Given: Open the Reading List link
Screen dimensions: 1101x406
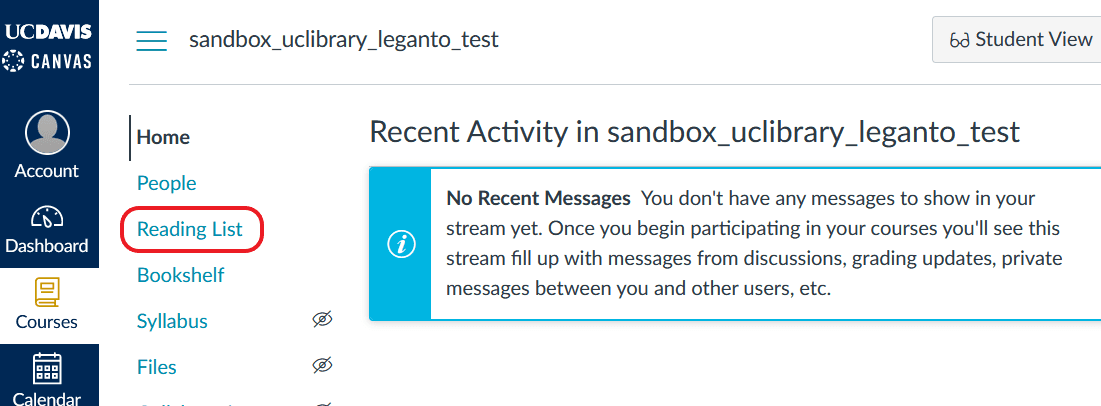Looking at the screenshot, I should click(190, 229).
